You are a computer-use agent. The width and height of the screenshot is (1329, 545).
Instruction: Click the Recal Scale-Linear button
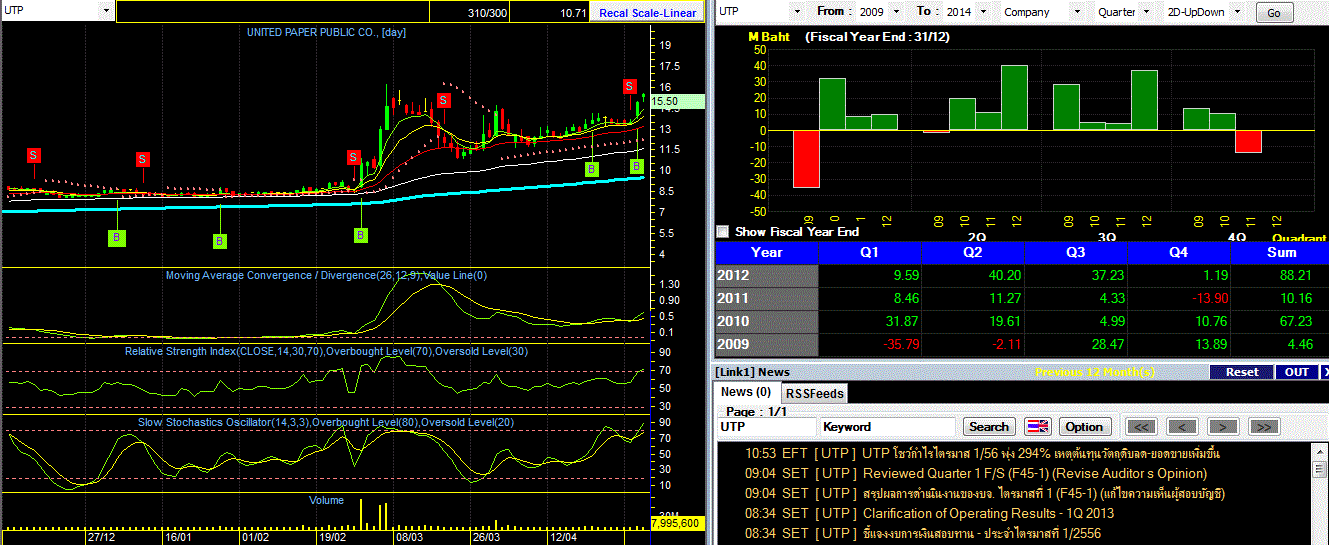648,13
